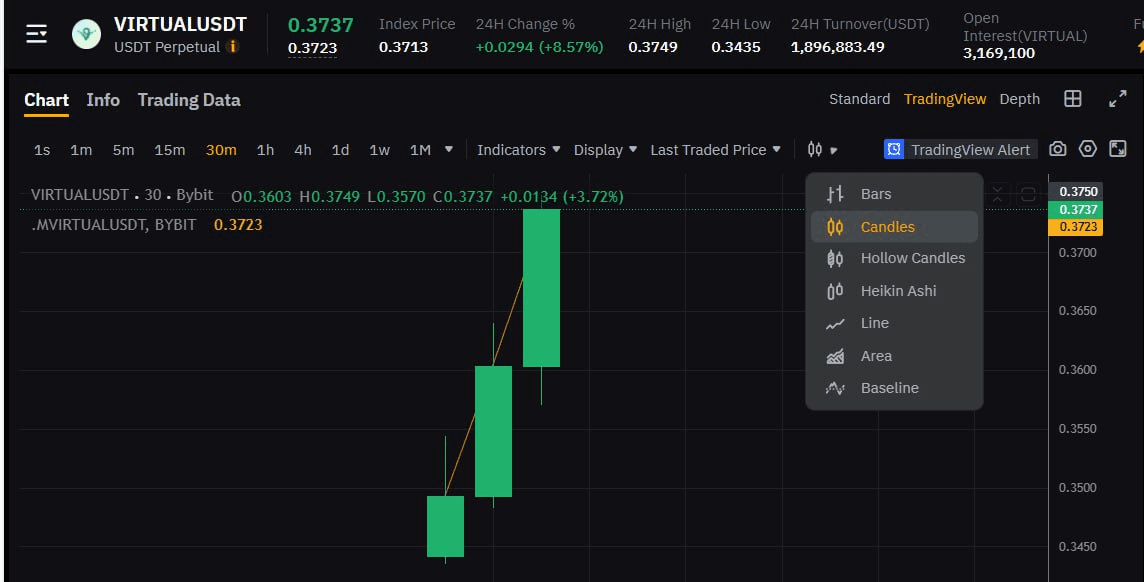Screen dimensions: 1144x582
Task: Open the Last Traded Price dropdown
Action: pos(716,150)
